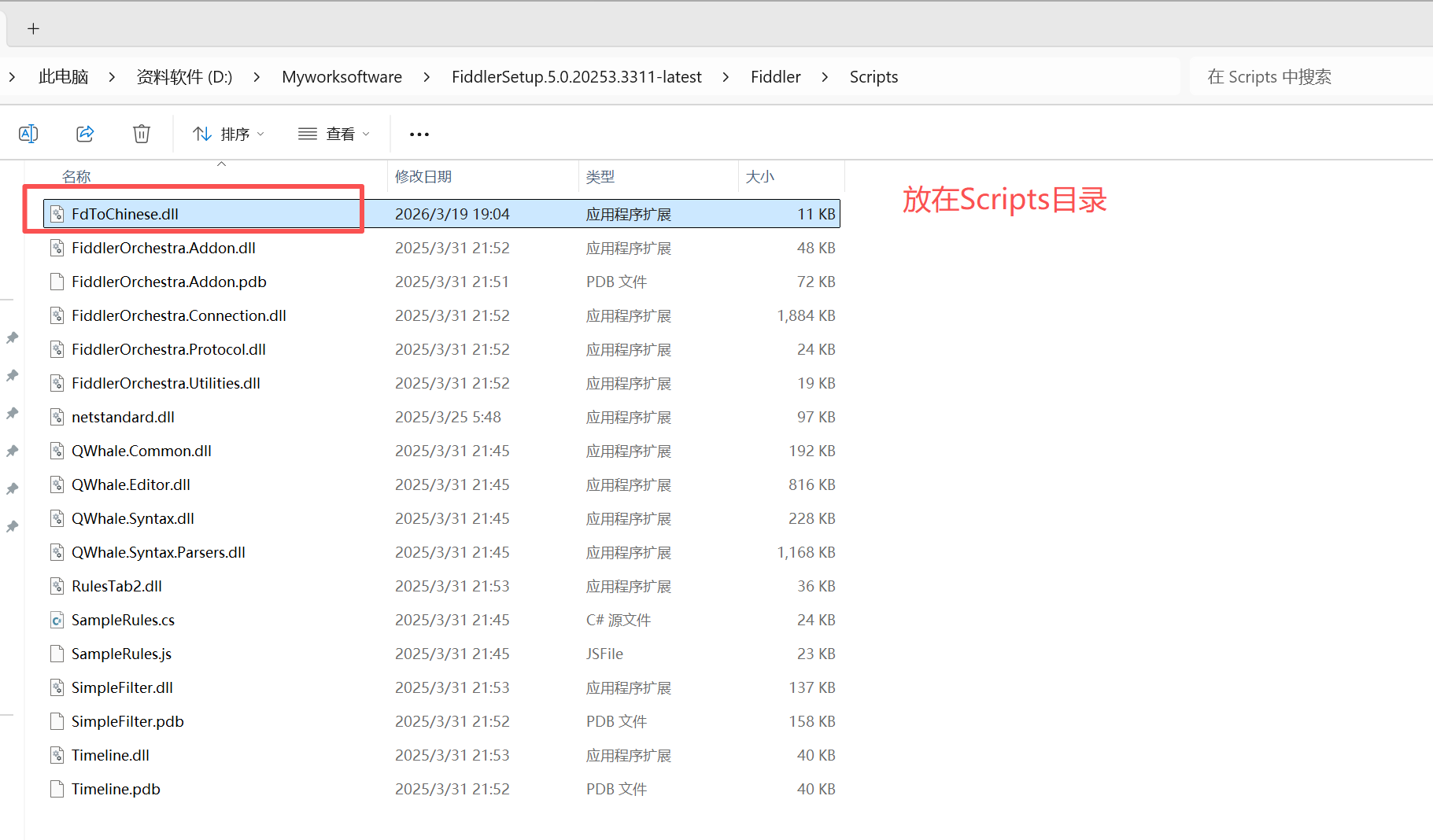
Task: Click RulesTab2.dll file icon
Action: click(x=57, y=586)
